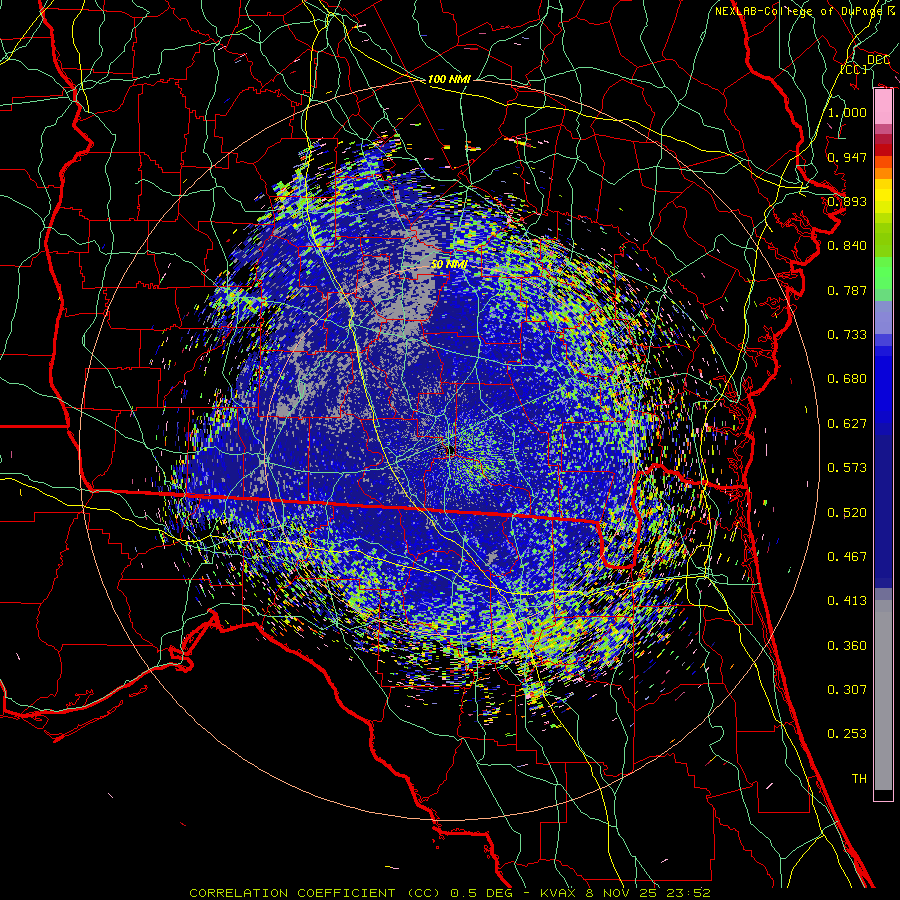
Task: Select the 0.520 legend value
Action: [847, 513]
